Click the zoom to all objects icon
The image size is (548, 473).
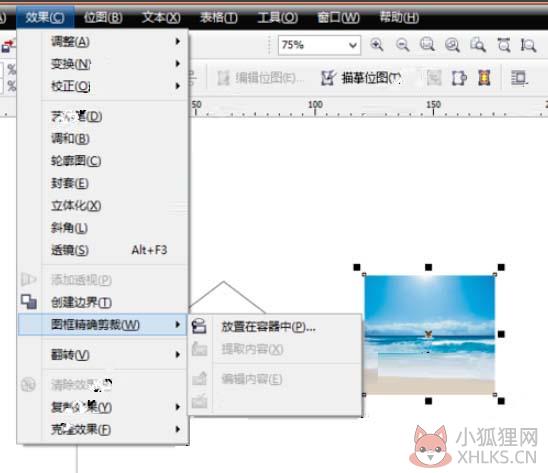452,45
